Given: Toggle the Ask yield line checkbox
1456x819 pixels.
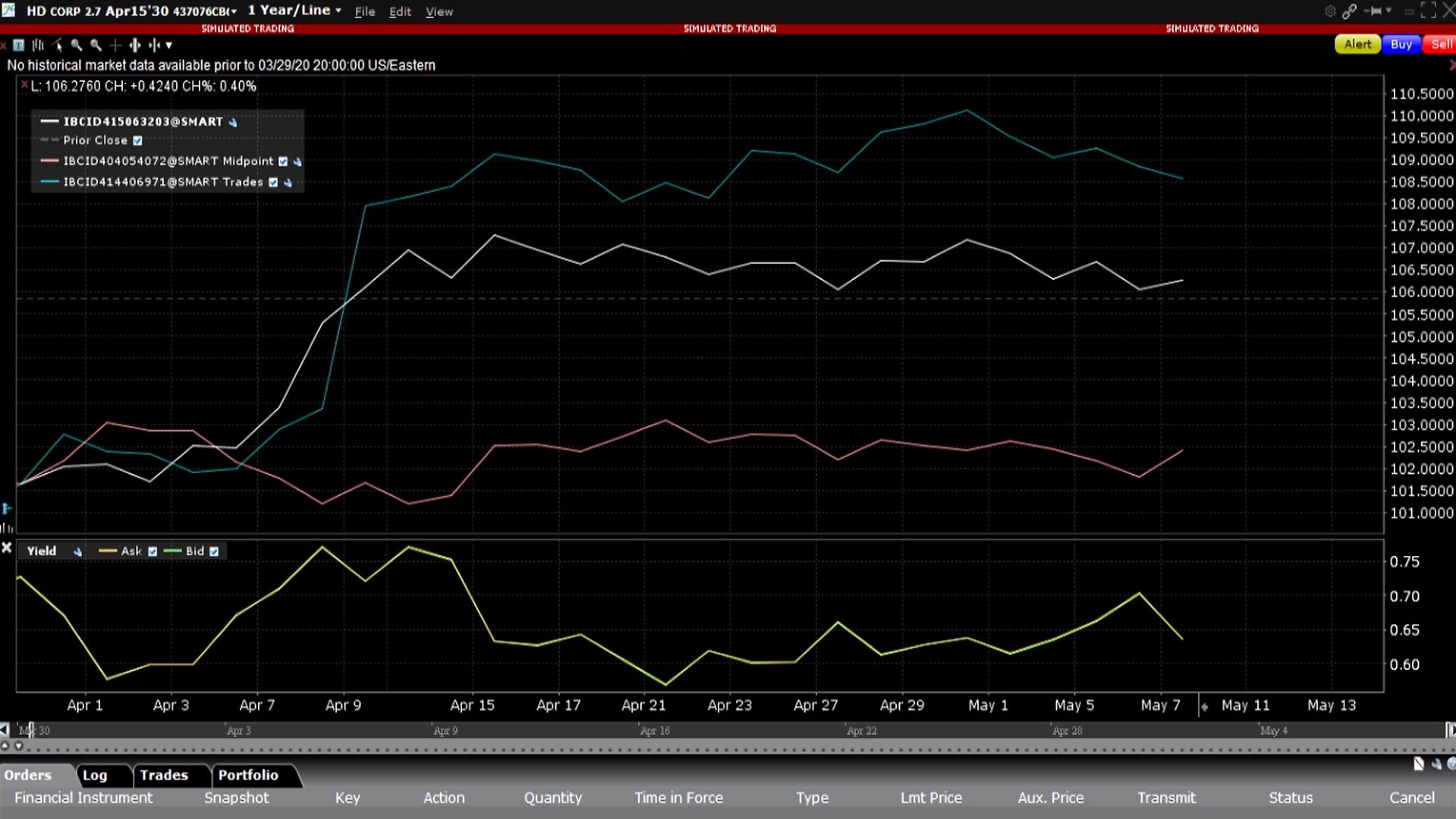Looking at the screenshot, I should (153, 552).
